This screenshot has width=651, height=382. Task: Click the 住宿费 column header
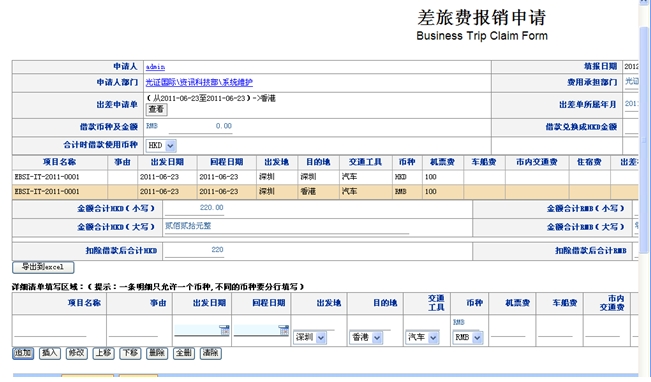coord(590,162)
